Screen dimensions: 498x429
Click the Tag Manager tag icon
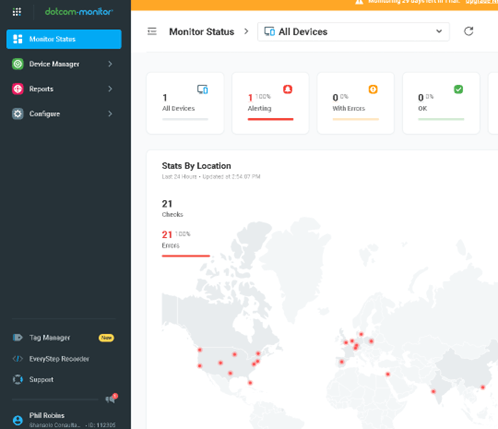coord(18,338)
